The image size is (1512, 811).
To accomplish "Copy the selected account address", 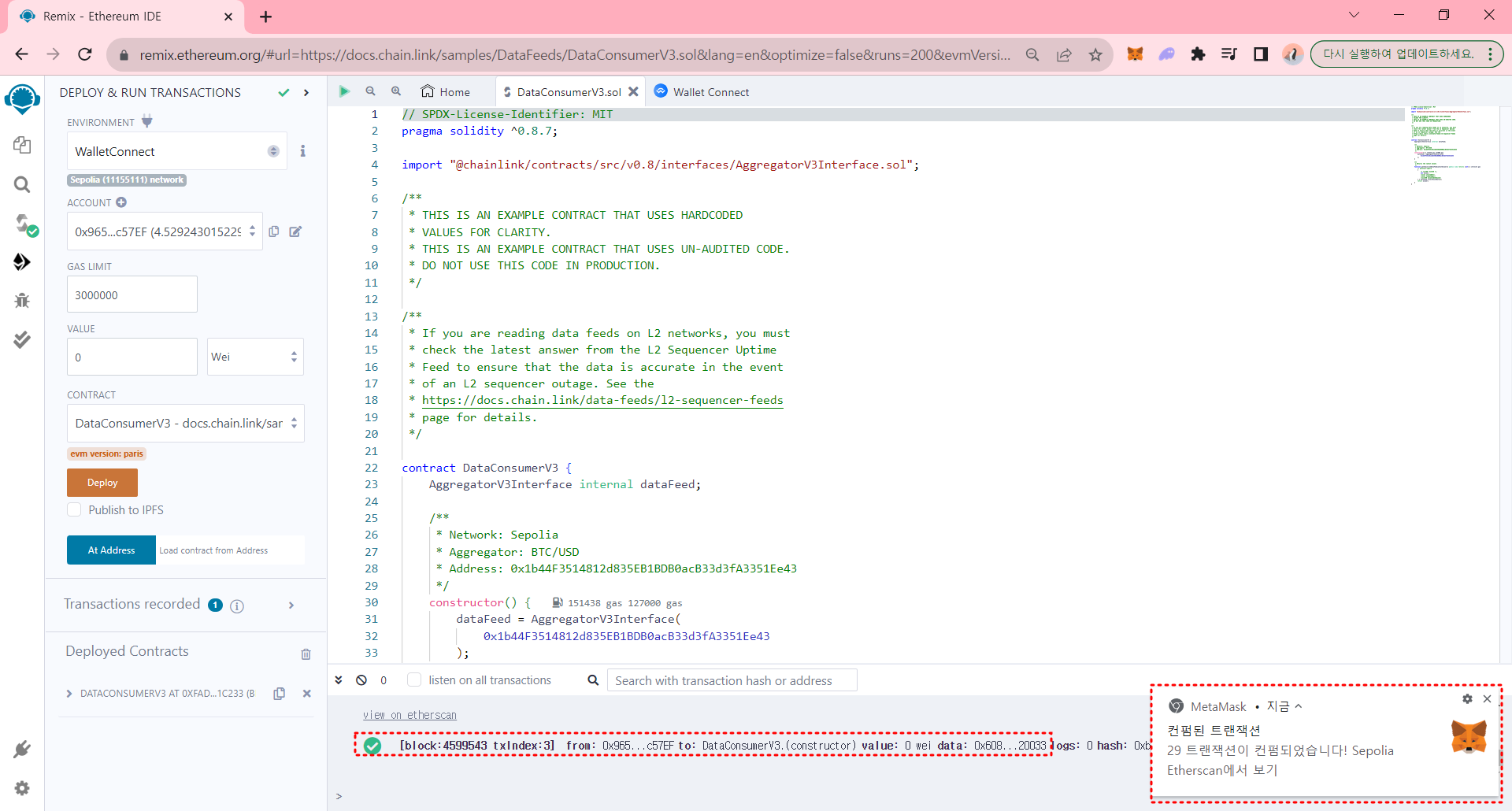I will pos(274,231).
